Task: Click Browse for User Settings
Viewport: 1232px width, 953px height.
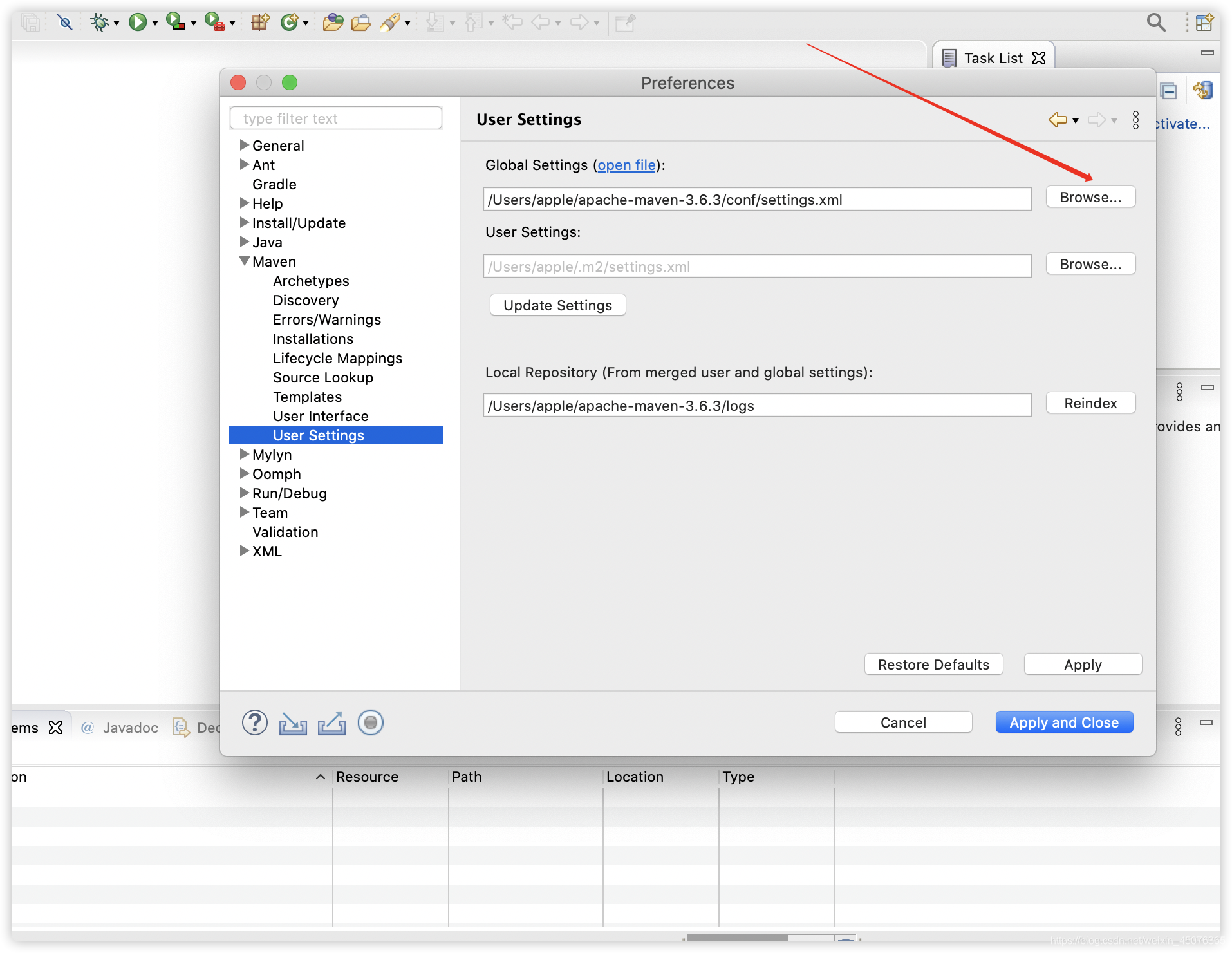Action: coord(1090,264)
